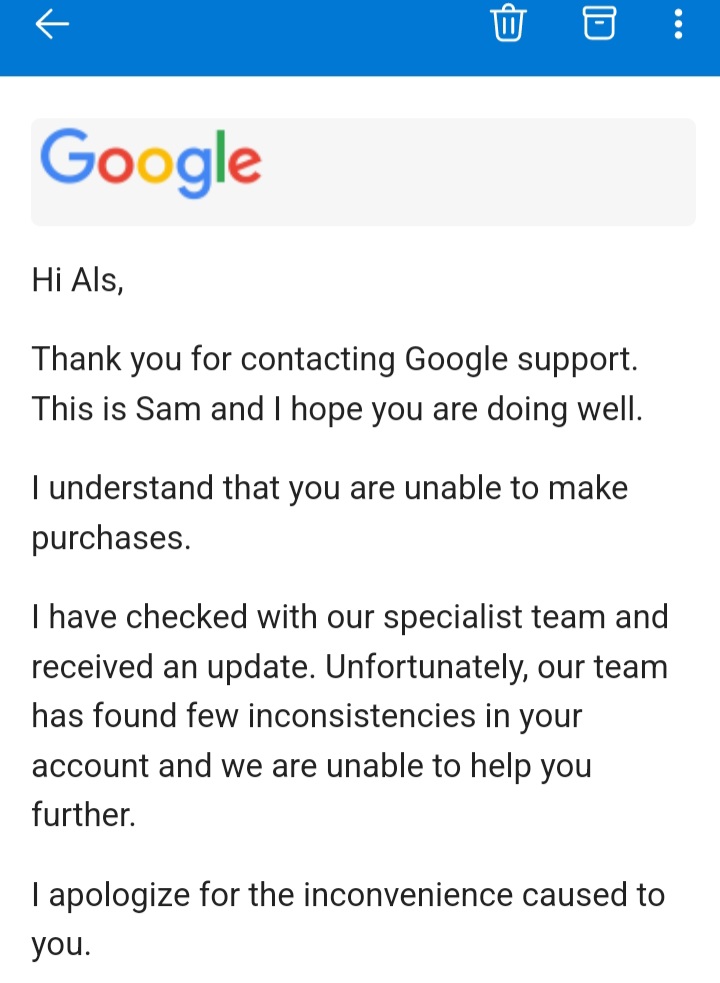Go back using the left arrow
720x983 pixels.
tap(52, 24)
